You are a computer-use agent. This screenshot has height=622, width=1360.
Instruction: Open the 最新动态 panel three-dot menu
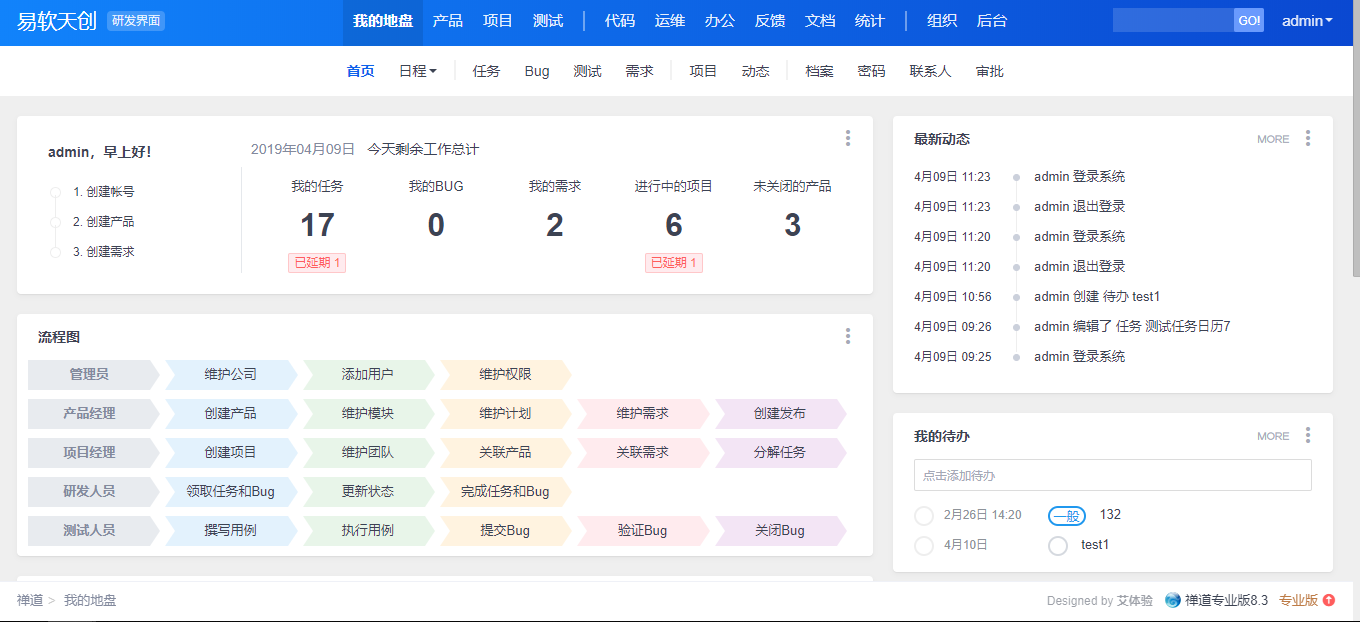1307,138
